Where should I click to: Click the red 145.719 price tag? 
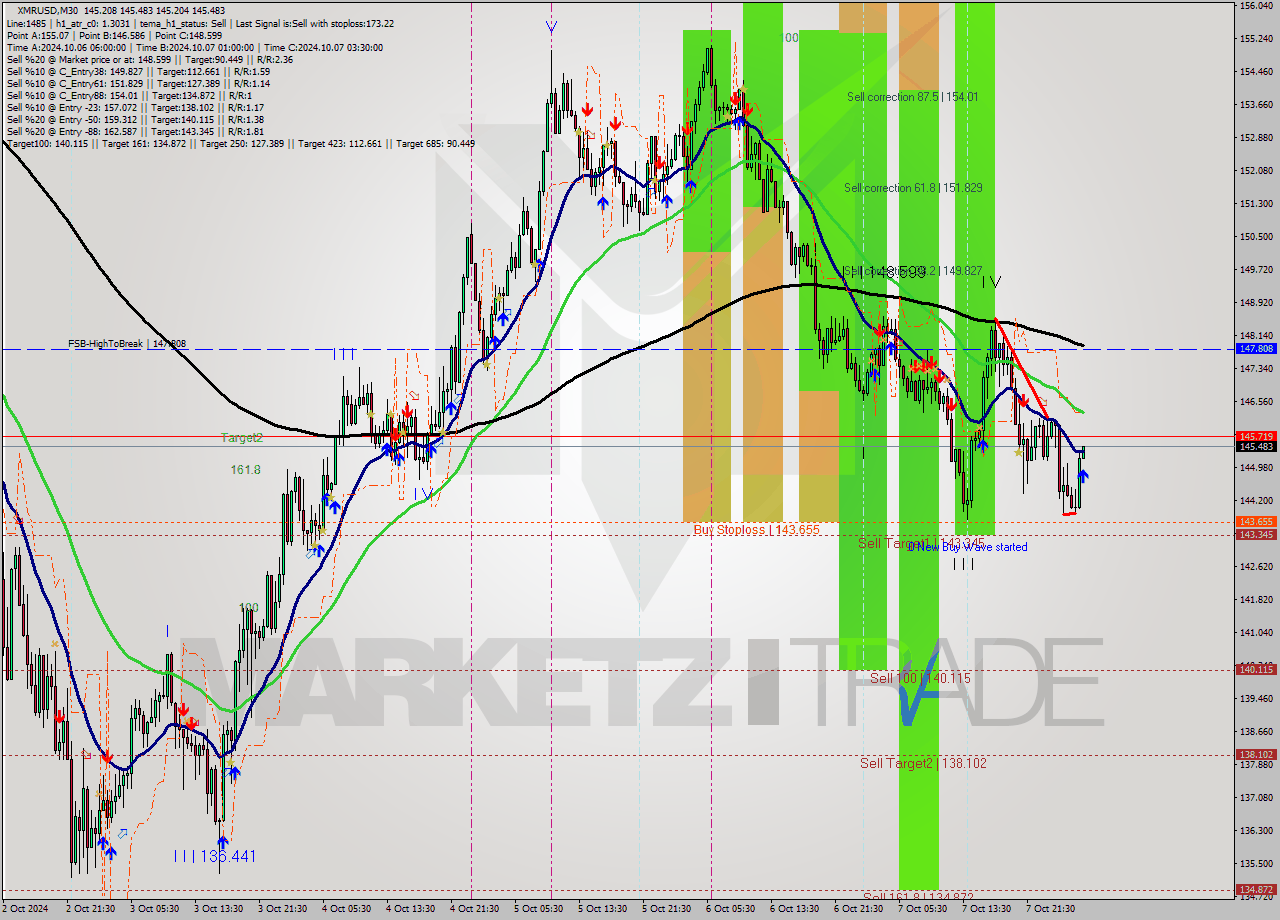(x=1256, y=436)
